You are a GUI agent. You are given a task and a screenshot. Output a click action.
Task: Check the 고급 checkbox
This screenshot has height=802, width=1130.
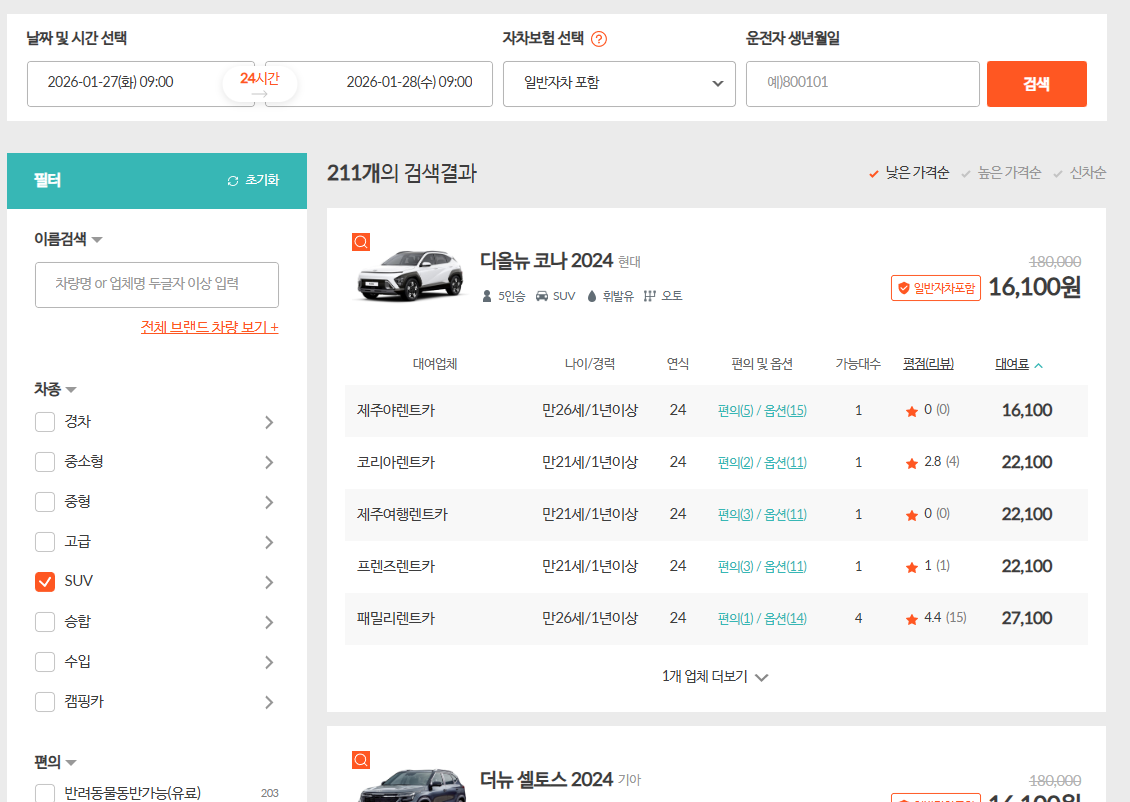45,542
